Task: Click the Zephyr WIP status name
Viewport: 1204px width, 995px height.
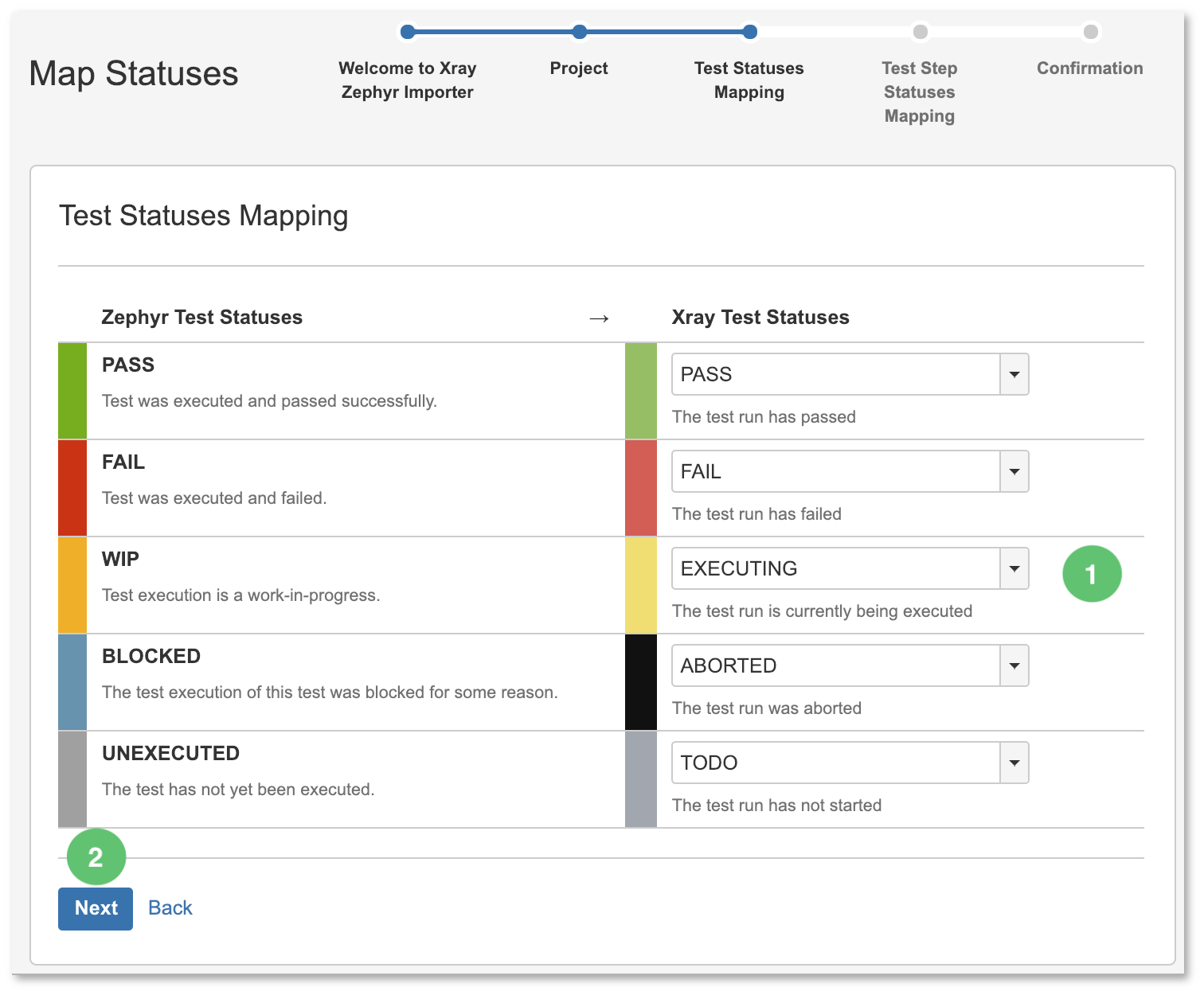Action: pyautogui.click(x=120, y=559)
